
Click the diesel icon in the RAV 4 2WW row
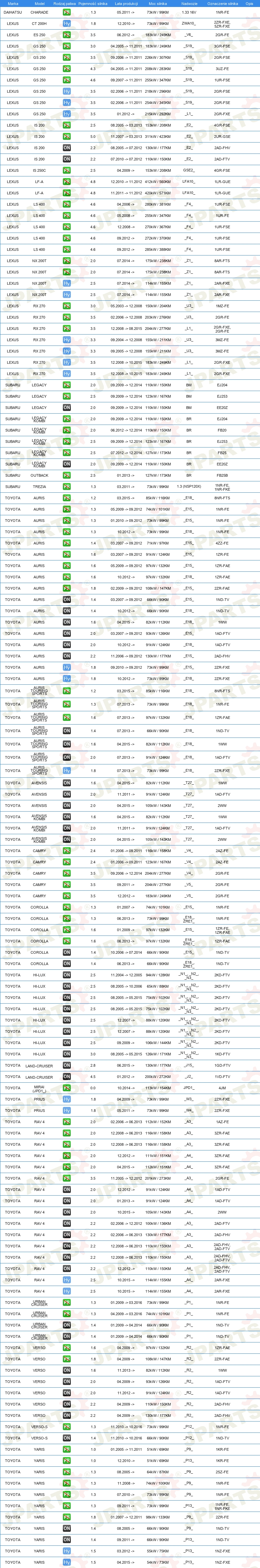click(x=66, y=1213)
